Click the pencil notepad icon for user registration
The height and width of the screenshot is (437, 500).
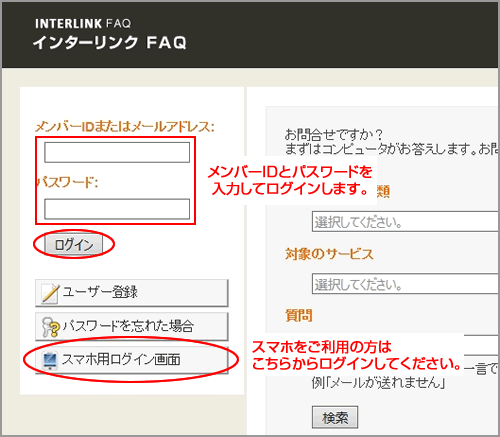[50, 293]
